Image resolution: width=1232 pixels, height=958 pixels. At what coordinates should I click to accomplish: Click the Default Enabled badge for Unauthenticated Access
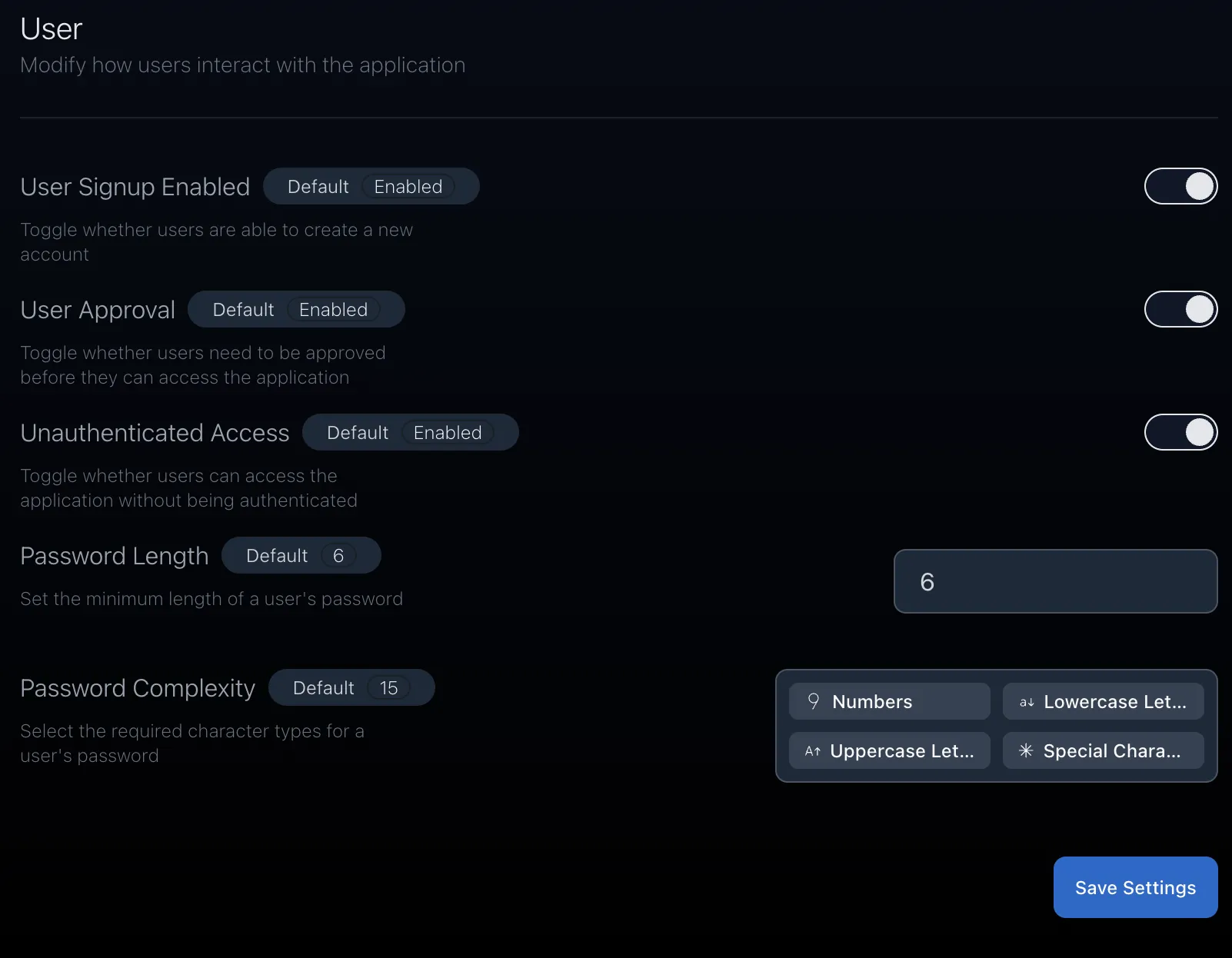[411, 432]
